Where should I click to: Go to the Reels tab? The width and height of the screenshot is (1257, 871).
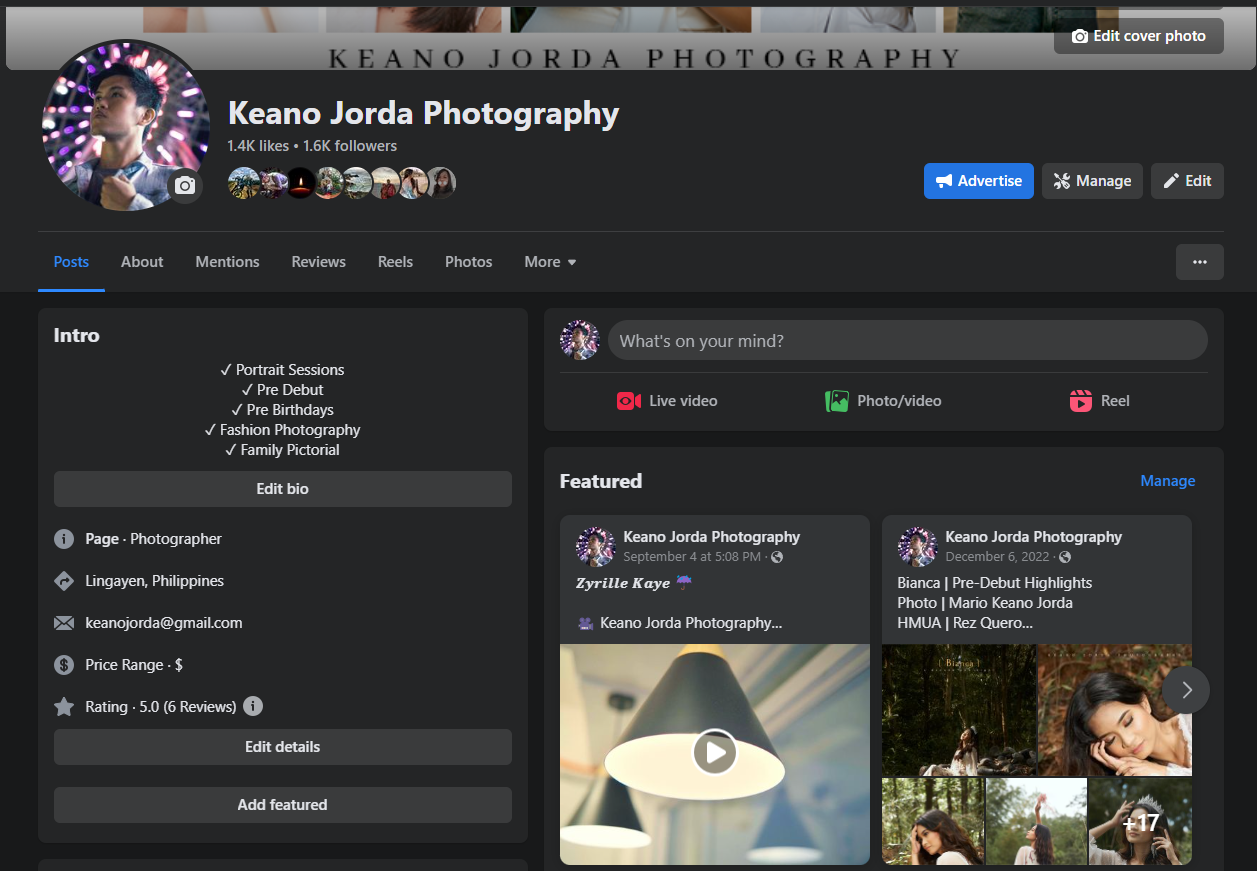click(395, 262)
